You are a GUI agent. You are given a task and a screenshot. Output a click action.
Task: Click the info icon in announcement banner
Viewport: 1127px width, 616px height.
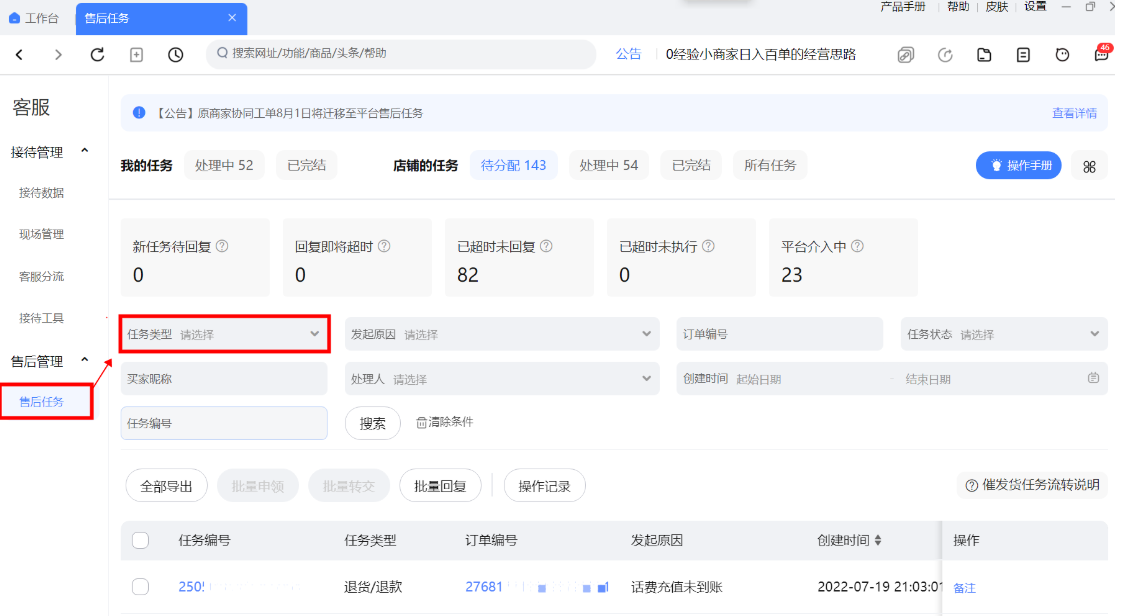coord(139,112)
